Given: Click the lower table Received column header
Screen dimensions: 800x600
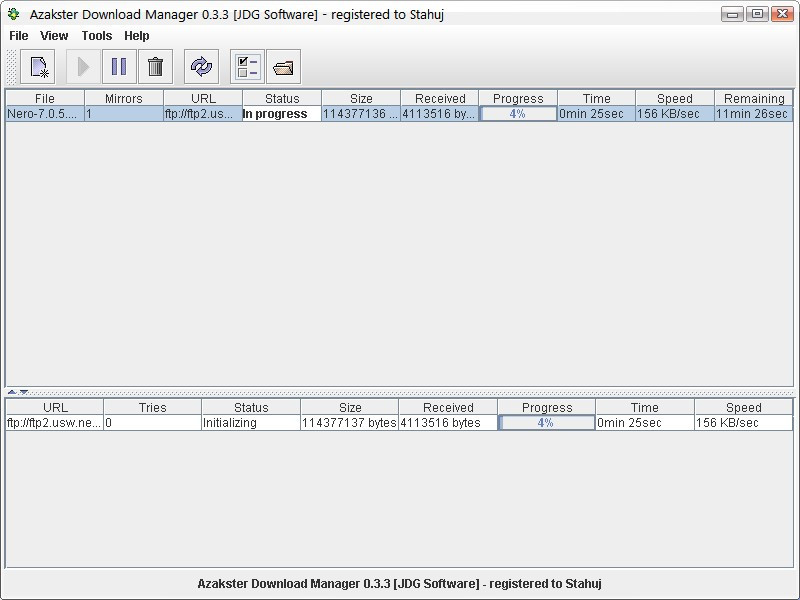Looking at the screenshot, I should pyautogui.click(x=448, y=407).
